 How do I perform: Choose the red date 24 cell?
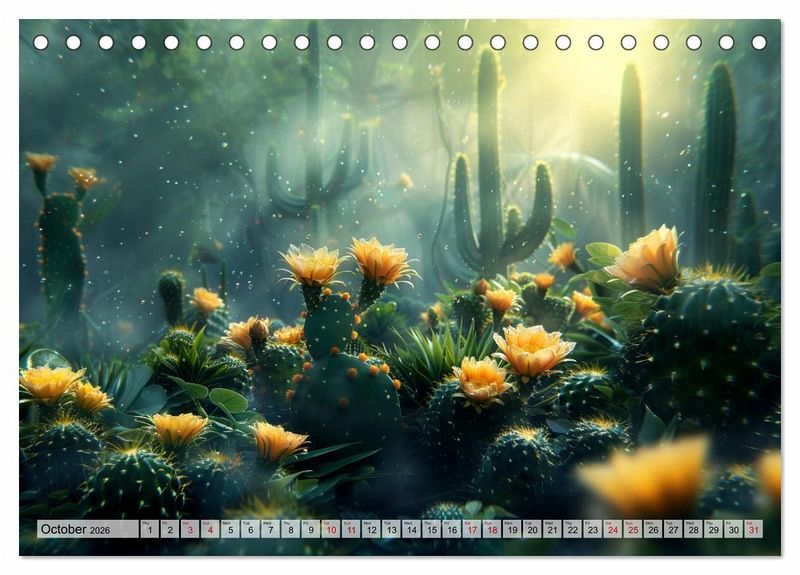(612, 530)
